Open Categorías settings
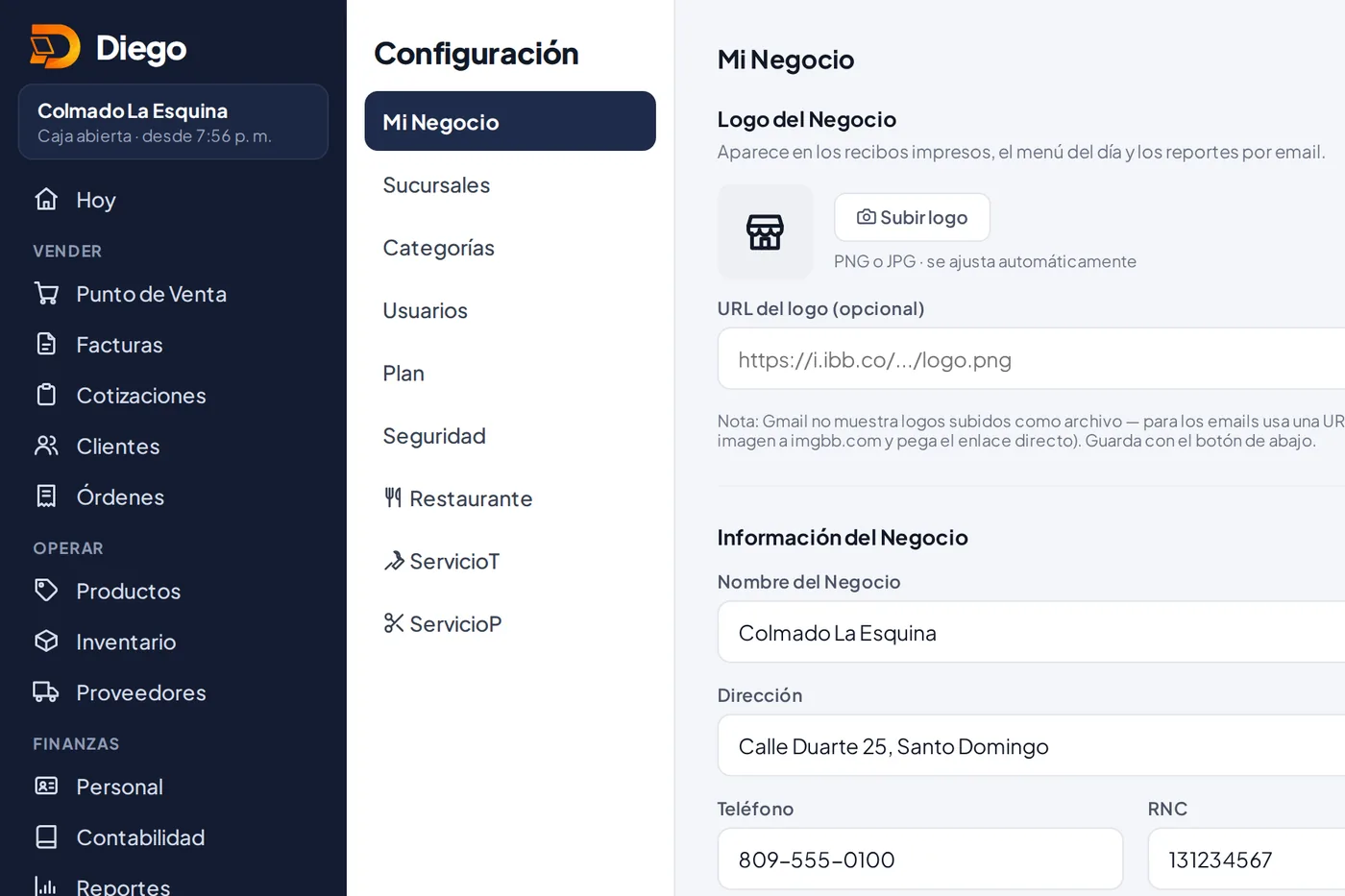The height and width of the screenshot is (896, 1345). (510, 248)
